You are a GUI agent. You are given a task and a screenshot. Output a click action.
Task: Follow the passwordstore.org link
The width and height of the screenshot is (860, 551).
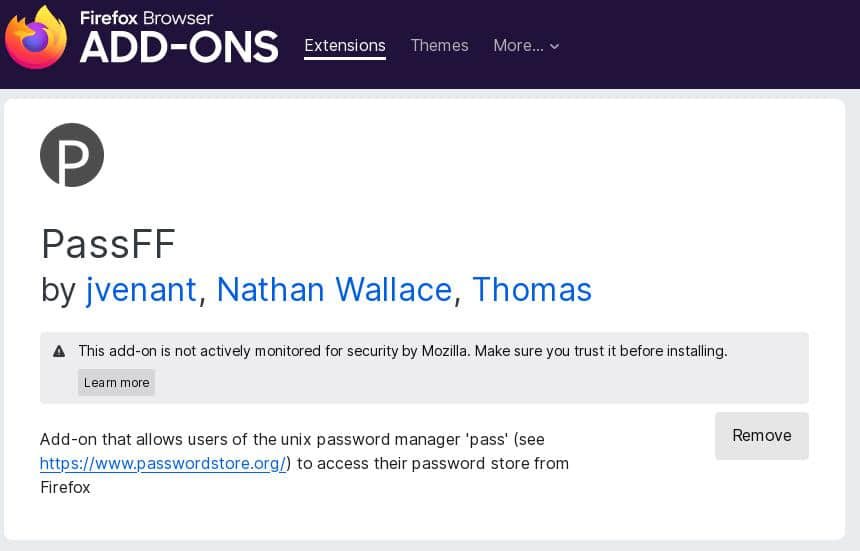tap(163, 463)
